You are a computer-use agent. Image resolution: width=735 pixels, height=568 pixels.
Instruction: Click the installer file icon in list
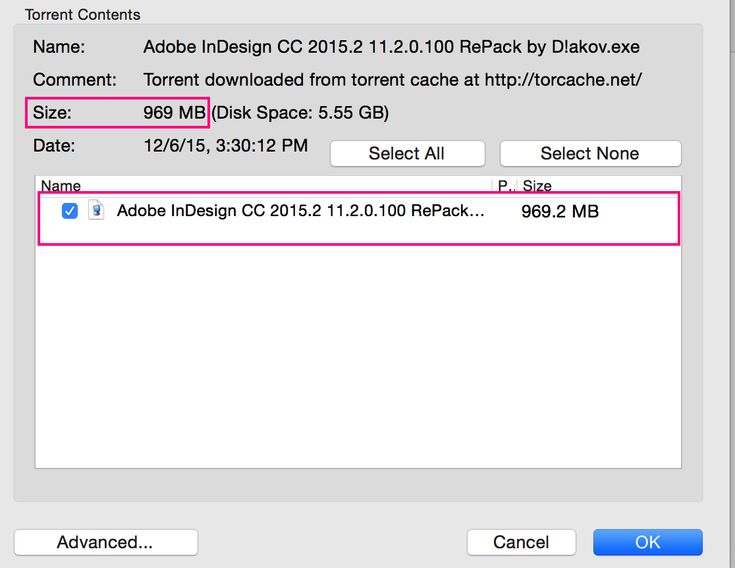tap(96, 210)
